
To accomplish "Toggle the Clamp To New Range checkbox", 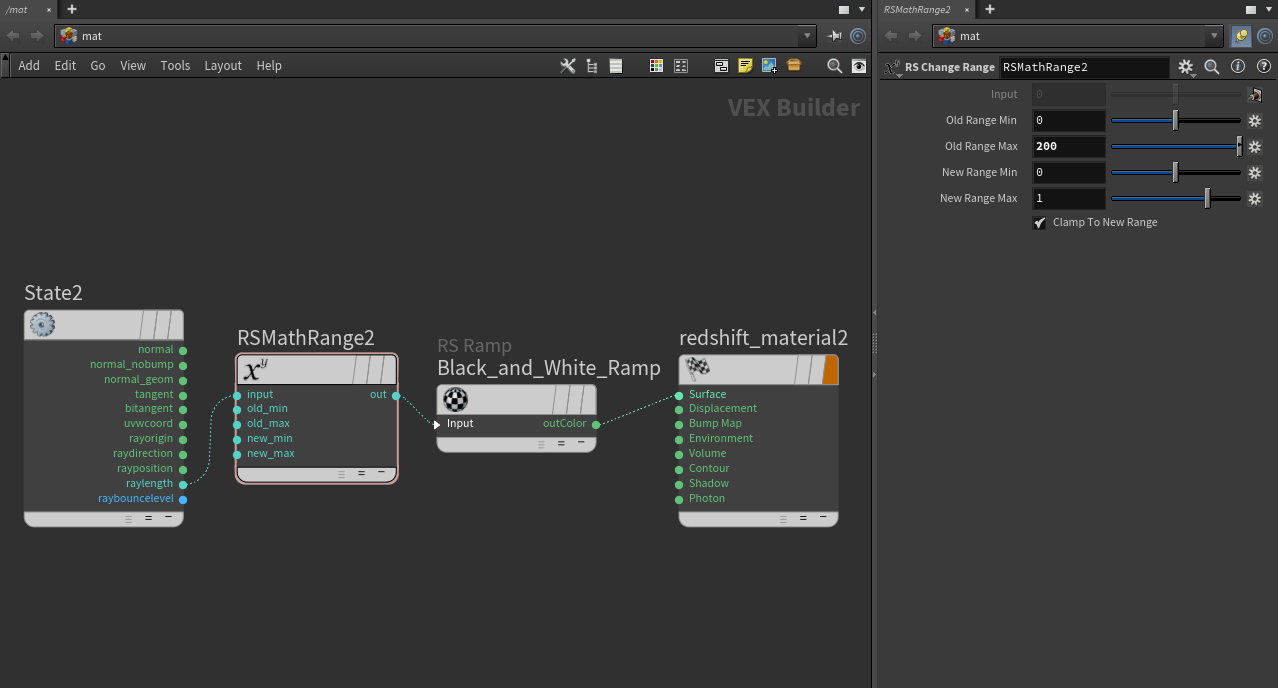I will (x=1040, y=223).
